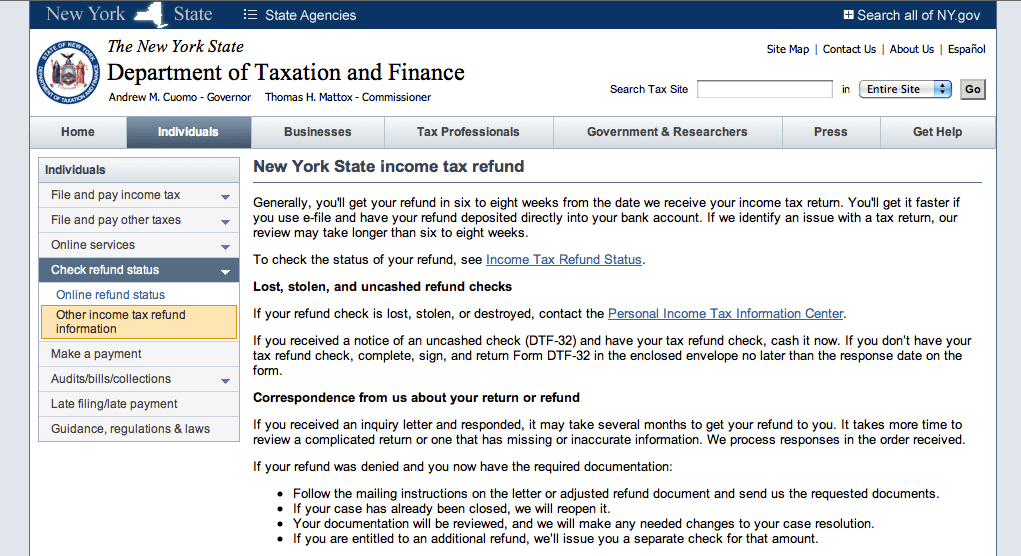Open Online refund status in sidebar
Viewport: 1021px width, 556px height.
tap(110, 295)
